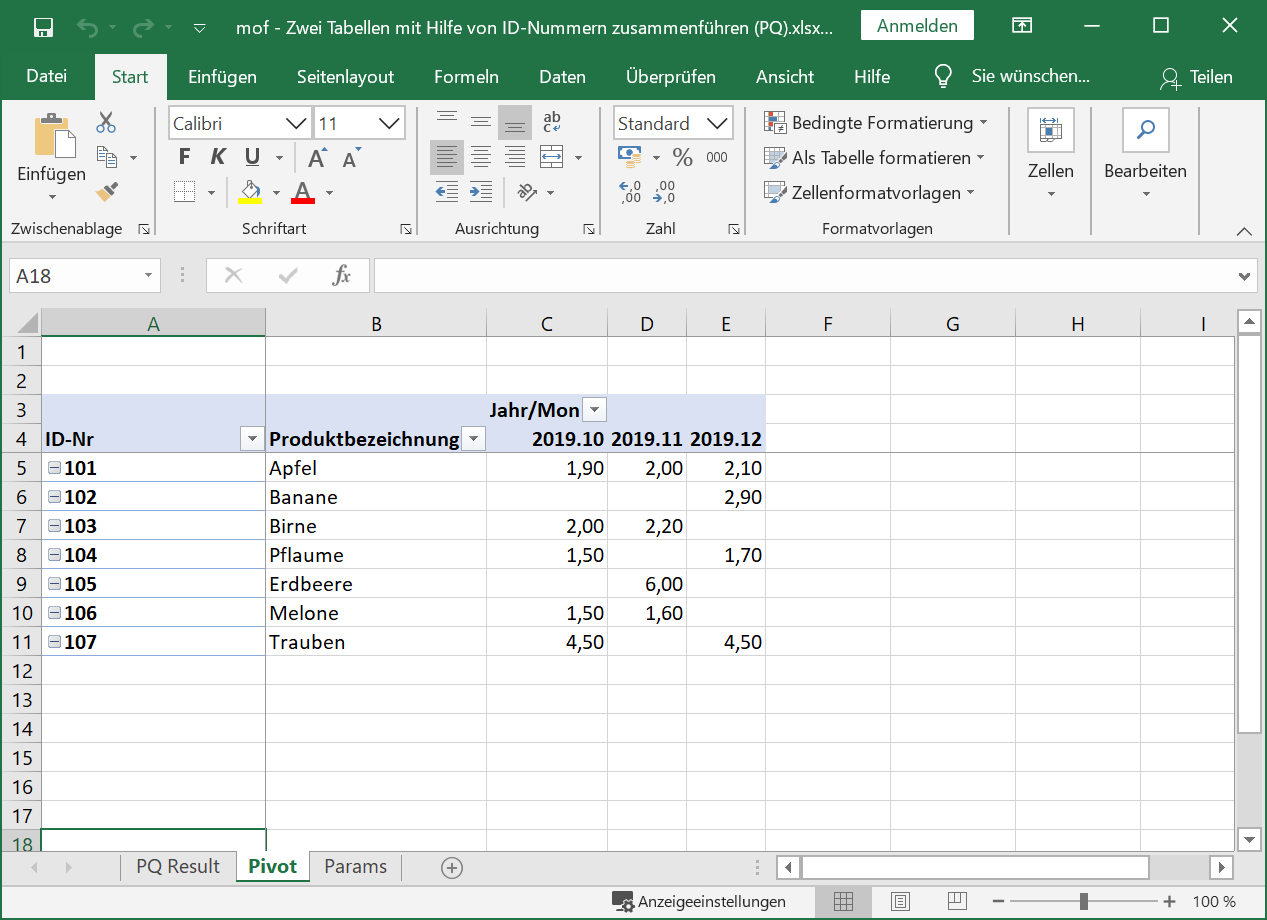Click the text wrap icon
This screenshot has width=1267, height=920.
pyautogui.click(x=552, y=122)
